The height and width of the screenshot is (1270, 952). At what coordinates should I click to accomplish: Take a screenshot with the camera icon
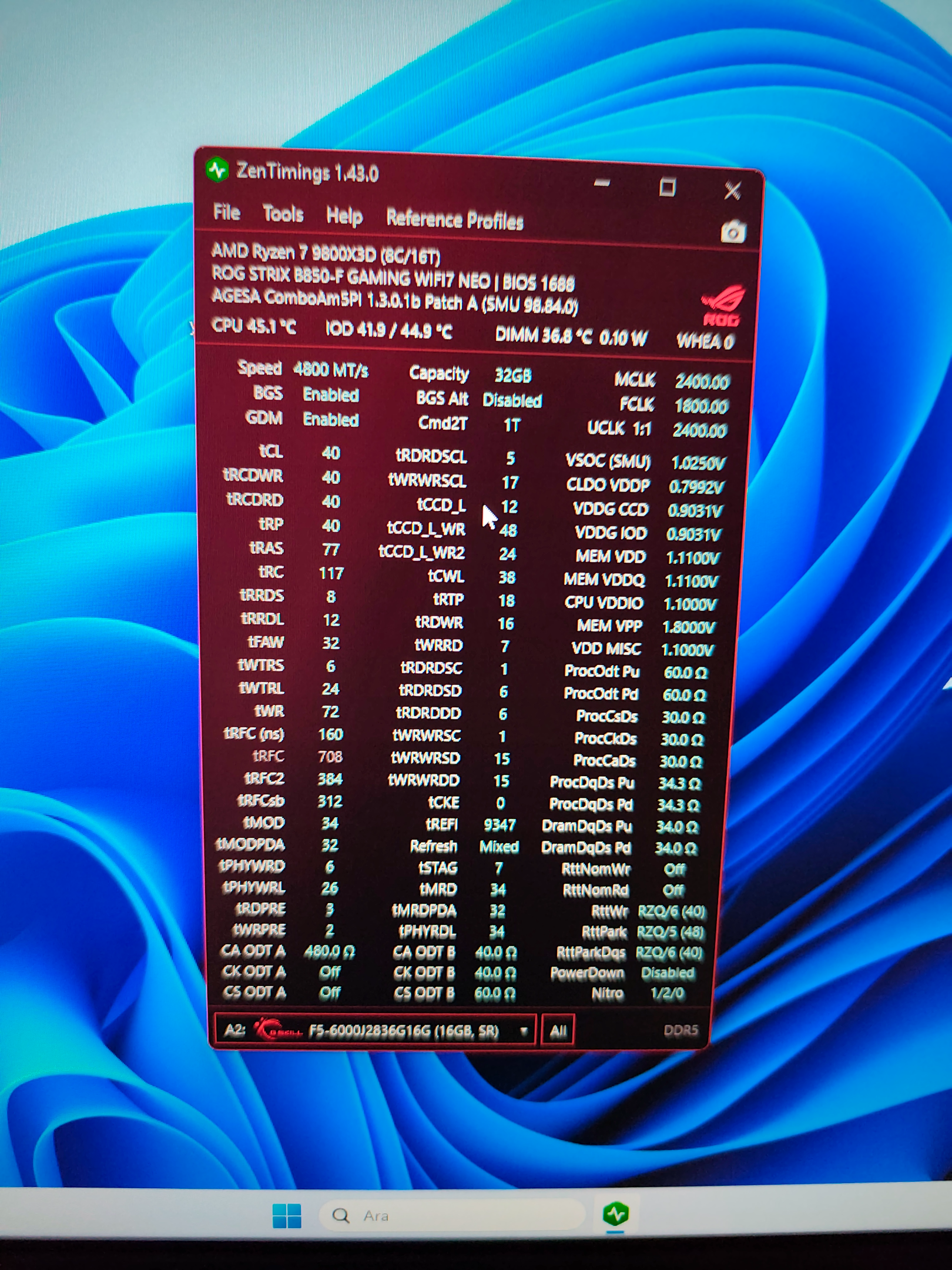[x=733, y=232]
